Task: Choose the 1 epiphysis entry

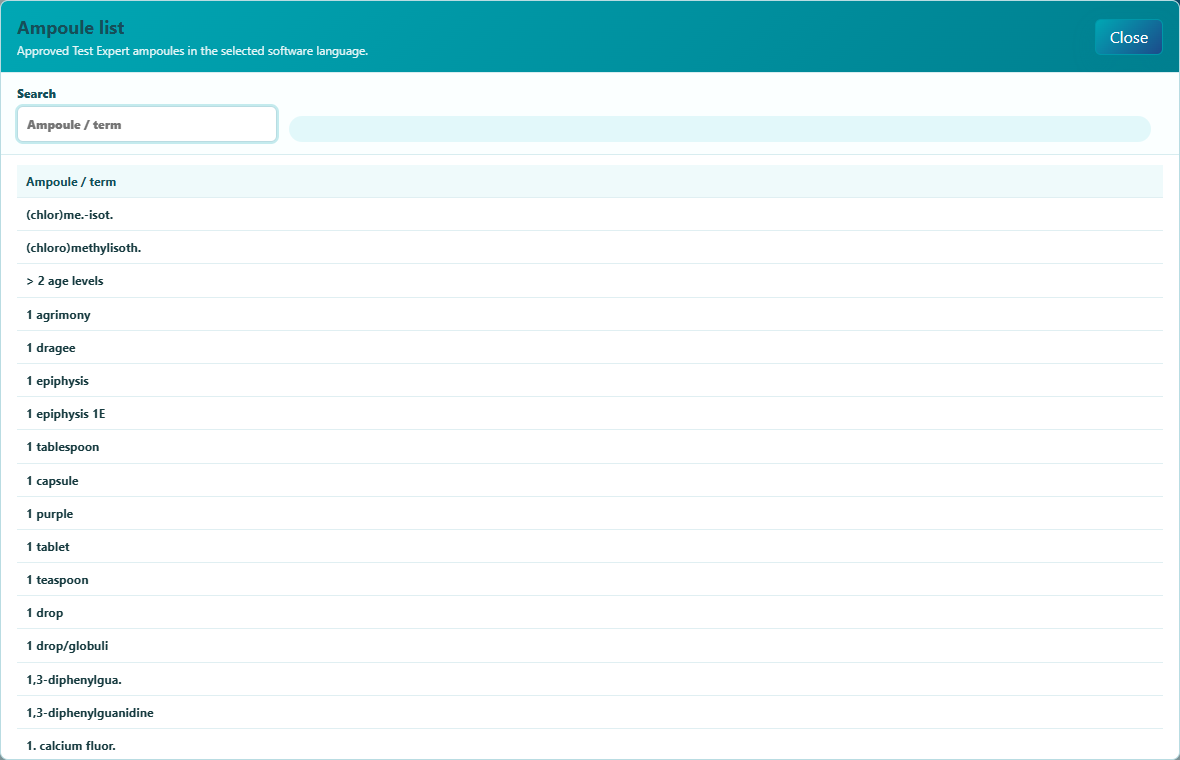Action: point(589,381)
